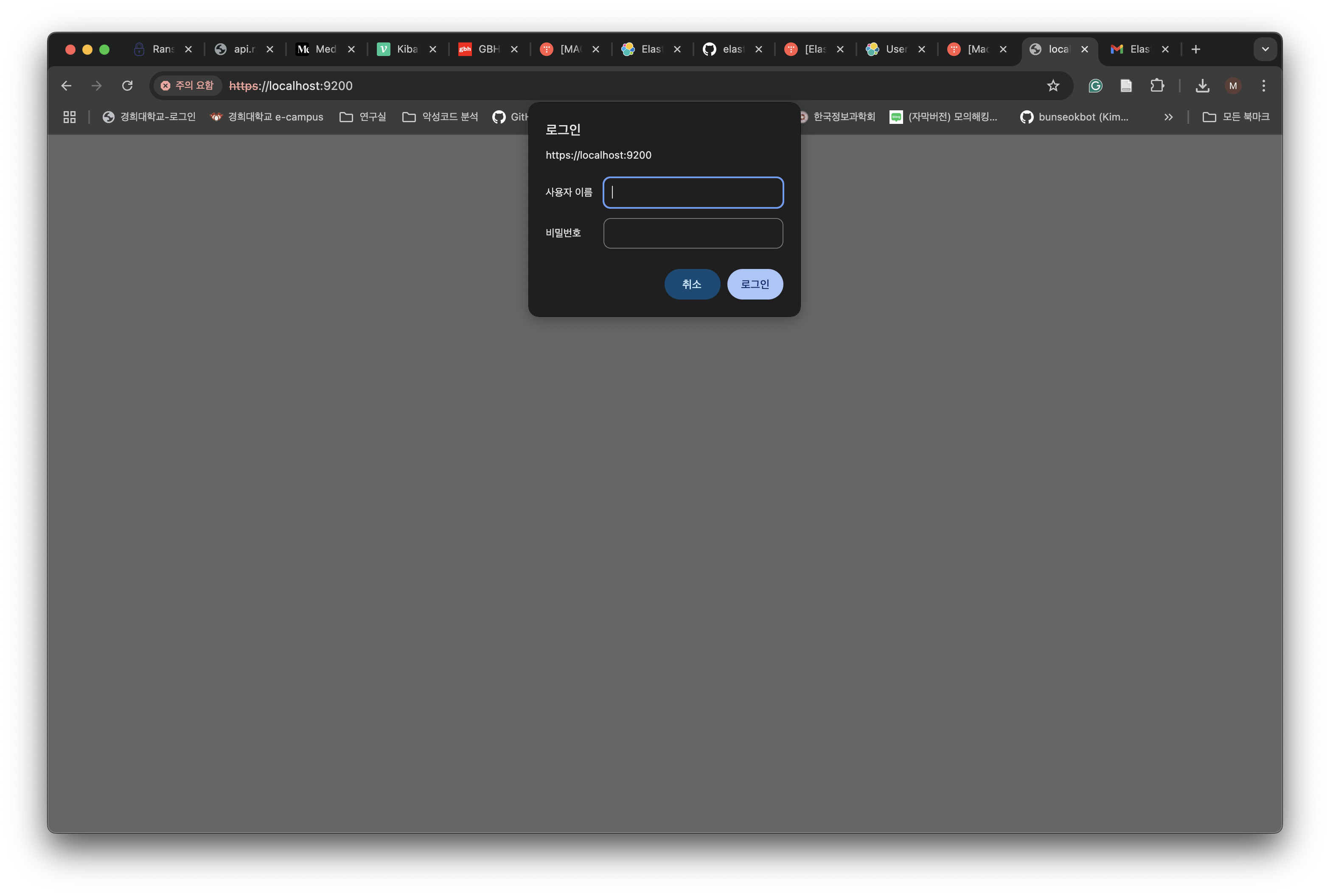Click the 주의 요함 security warning chip
Screen dimensions: 1330x896
click(188, 86)
